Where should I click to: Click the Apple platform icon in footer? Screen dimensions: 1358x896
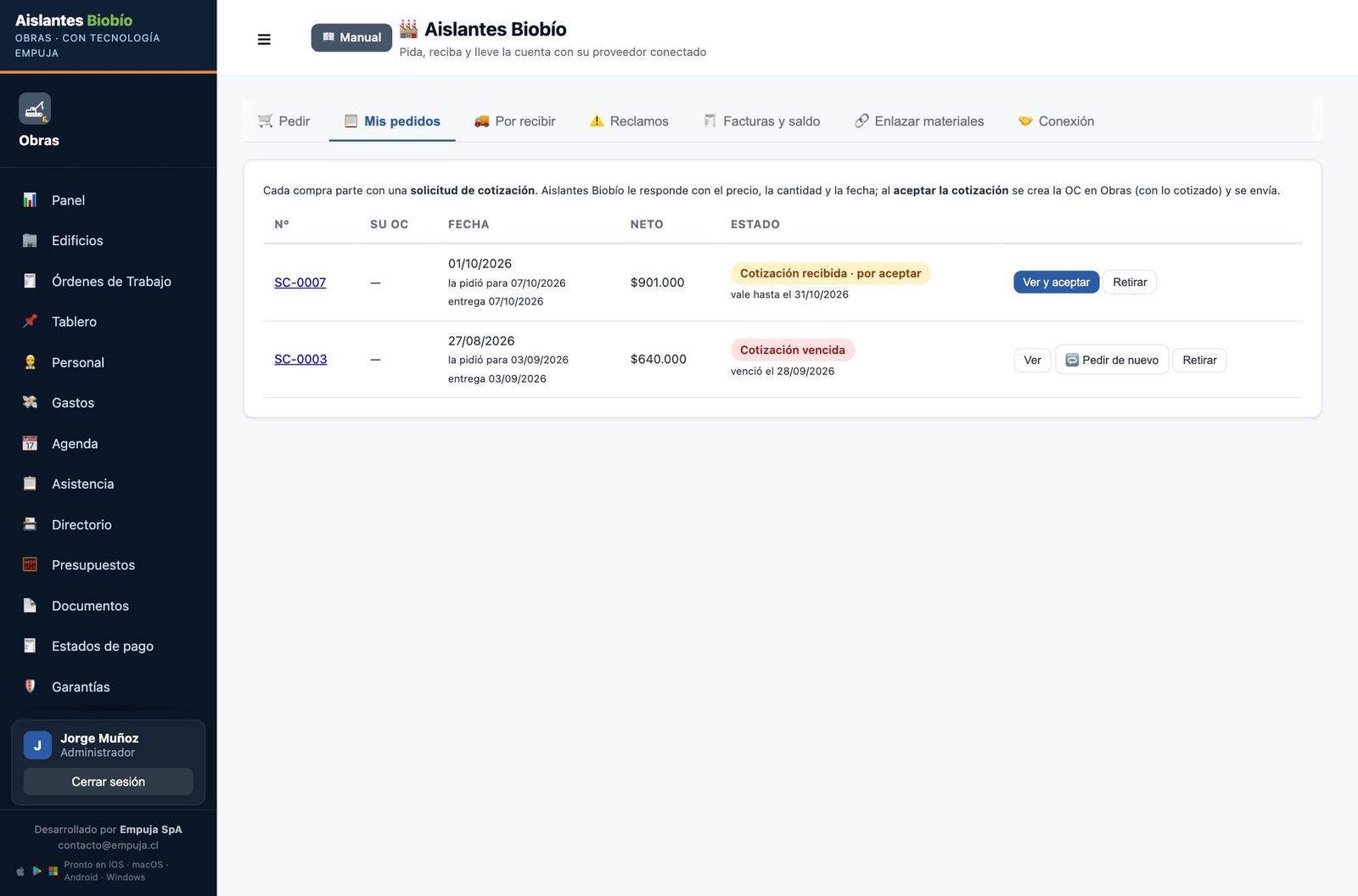(x=20, y=871)
